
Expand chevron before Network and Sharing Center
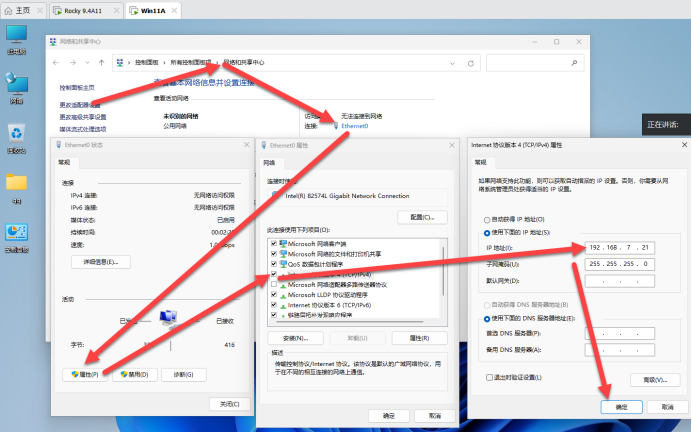coord(215,62)
